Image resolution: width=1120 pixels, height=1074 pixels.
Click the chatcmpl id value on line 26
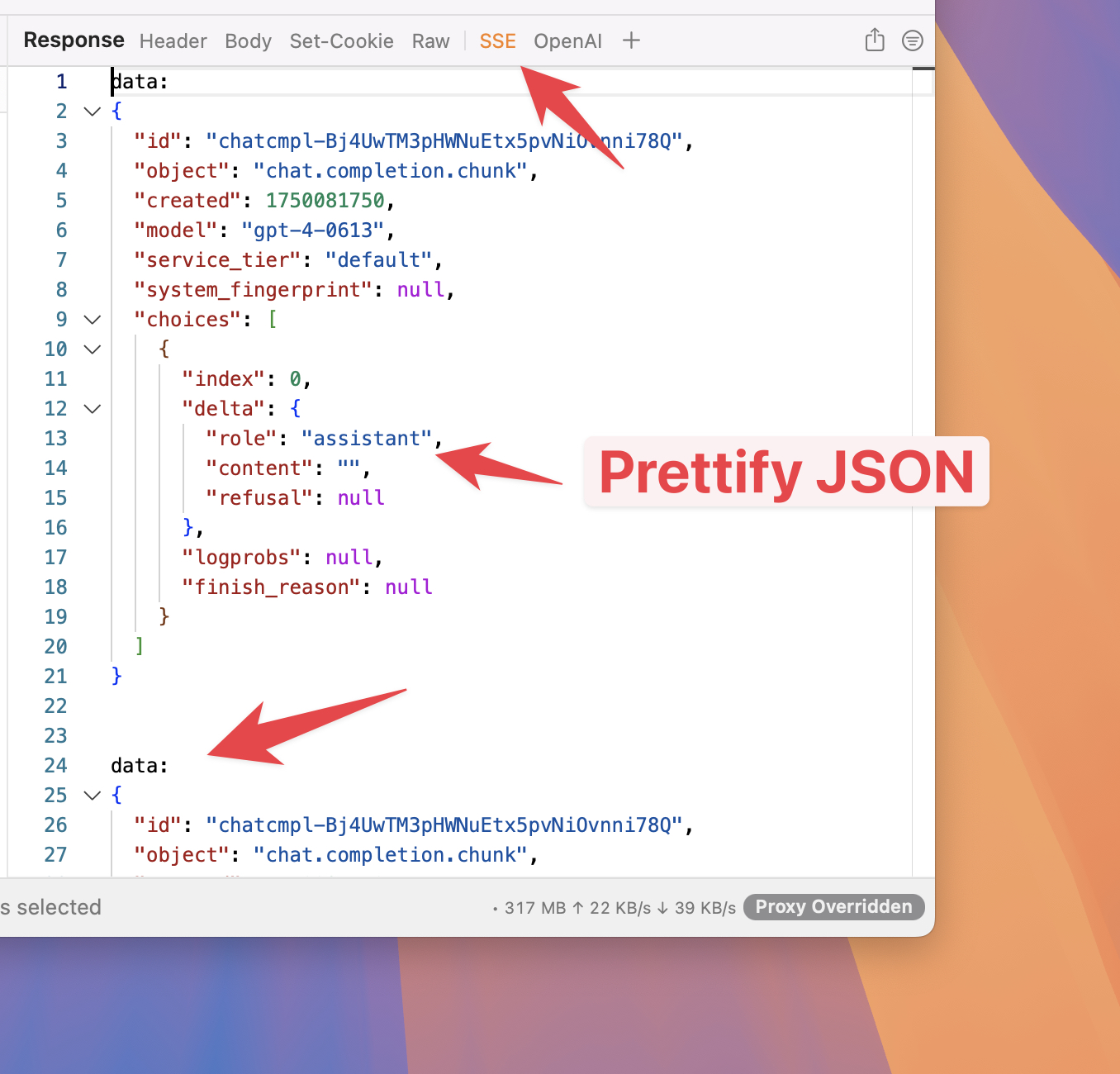[x=444, y=825]
